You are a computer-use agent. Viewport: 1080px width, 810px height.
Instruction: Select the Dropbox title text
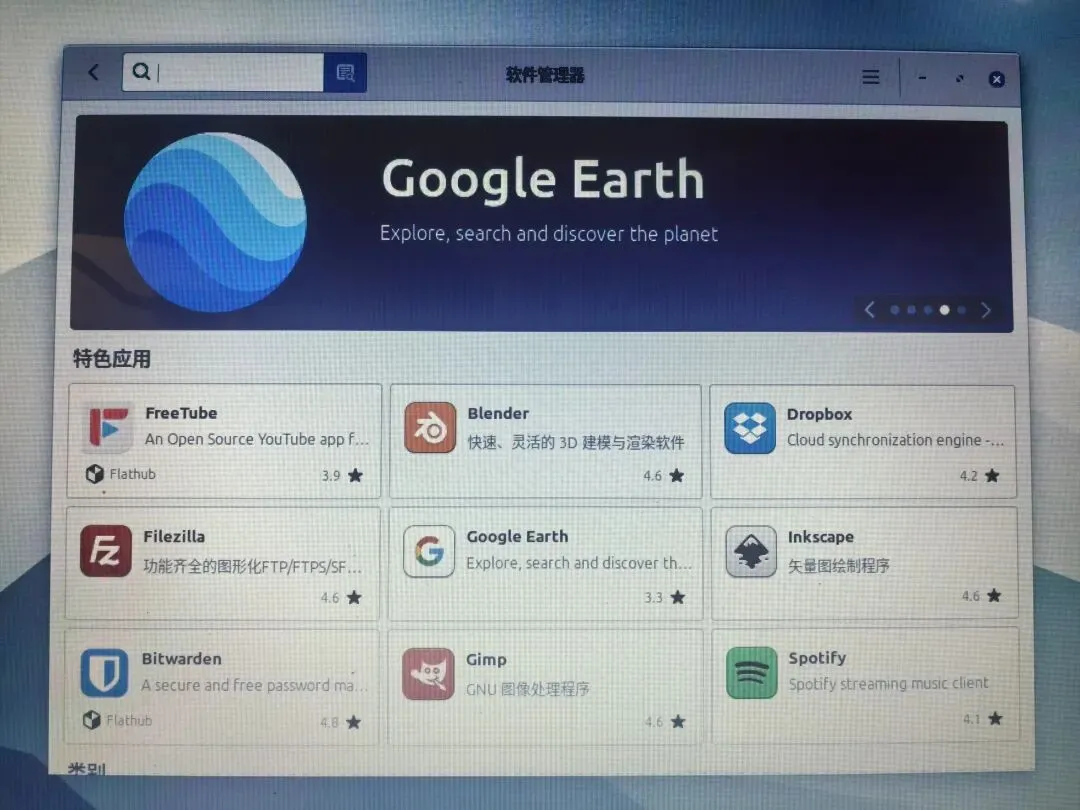[x=820, y=414]
